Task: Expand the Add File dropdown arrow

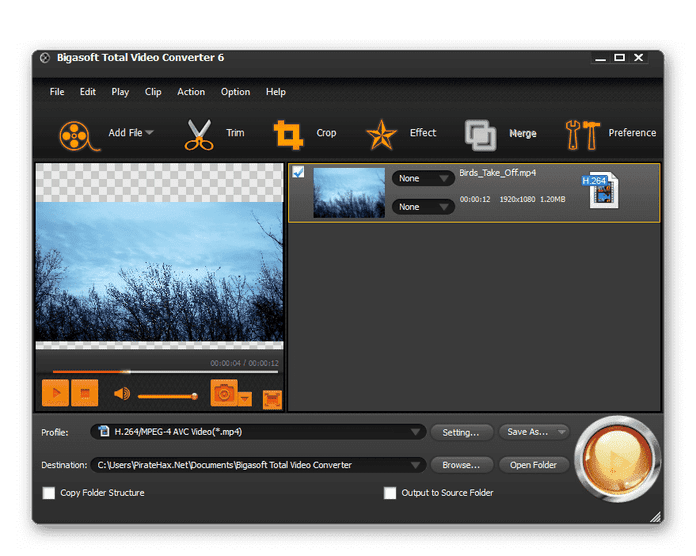Action: pos(150,132)
